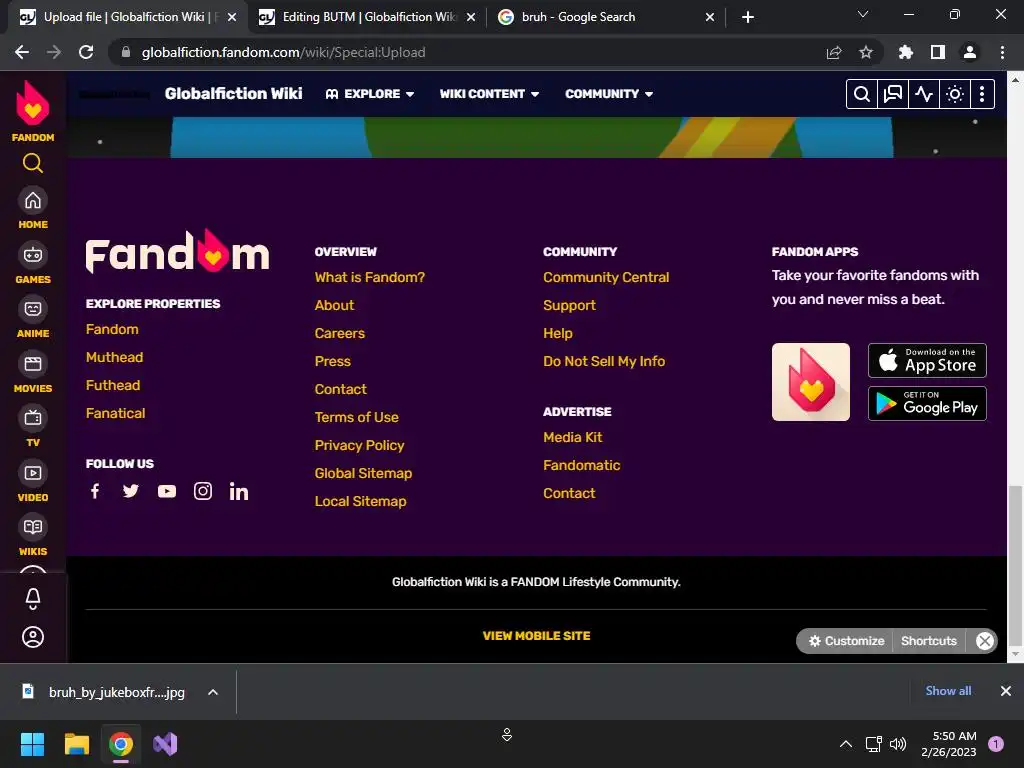Open Do Not Sell My Info link

point(604,361)
